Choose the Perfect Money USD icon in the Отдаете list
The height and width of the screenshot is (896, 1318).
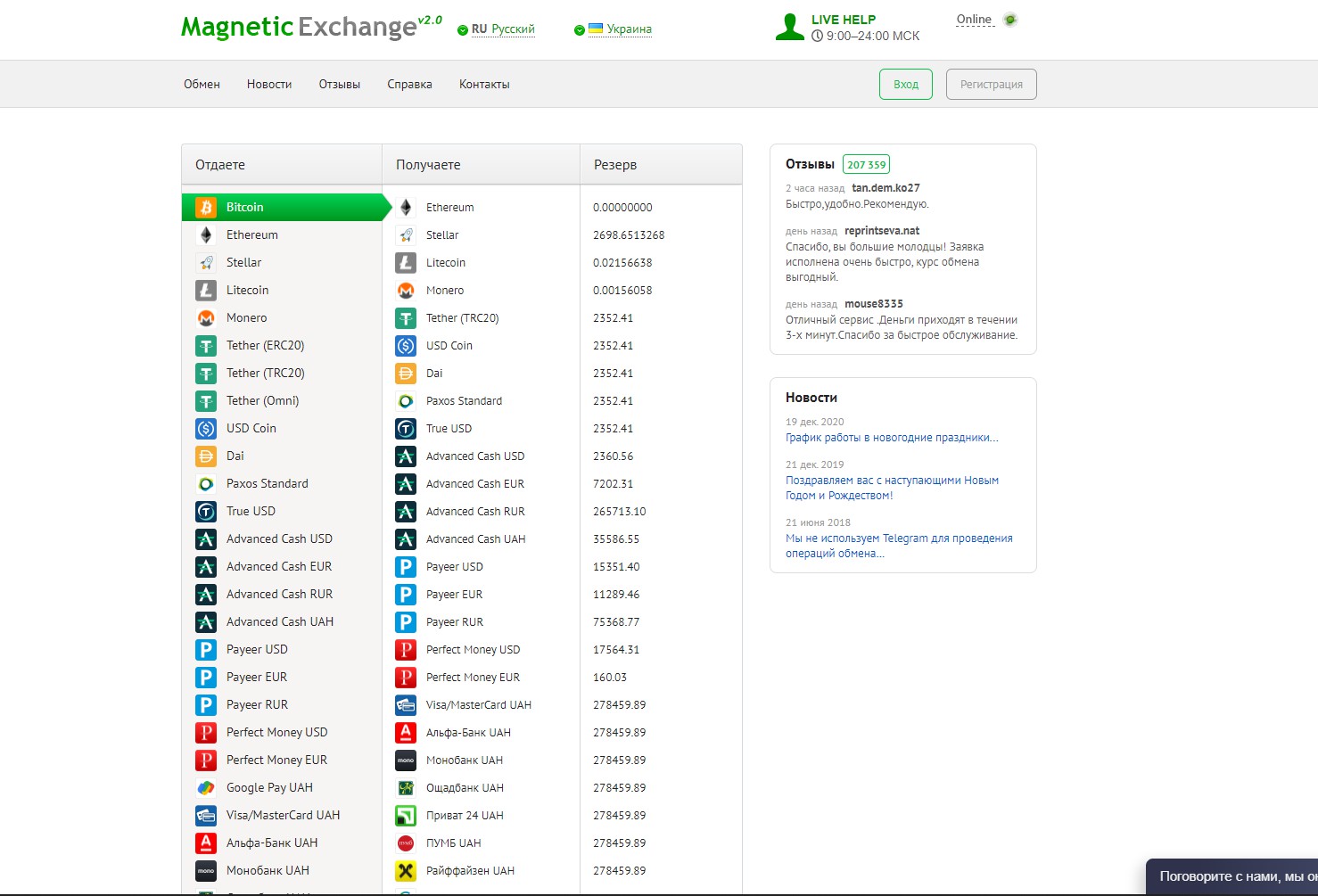pos(206,732)
